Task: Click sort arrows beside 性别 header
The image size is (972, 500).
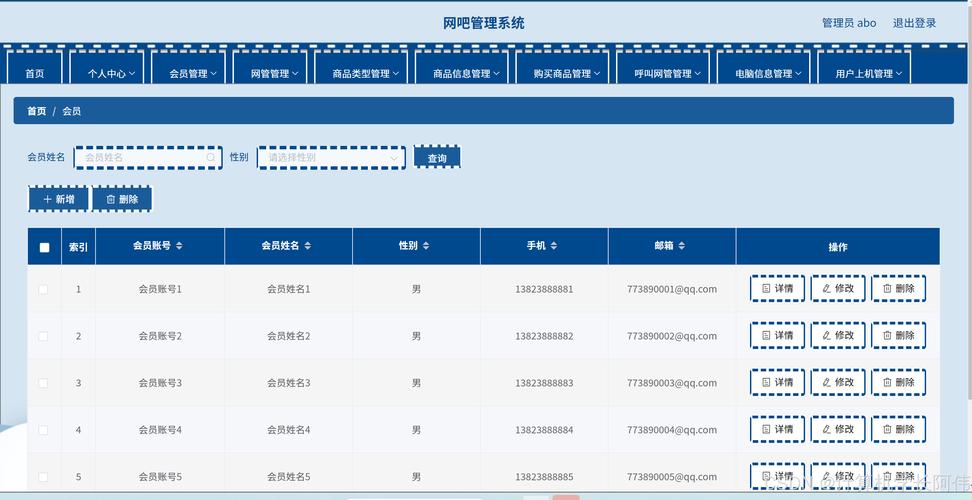Action: click(426, 246)
